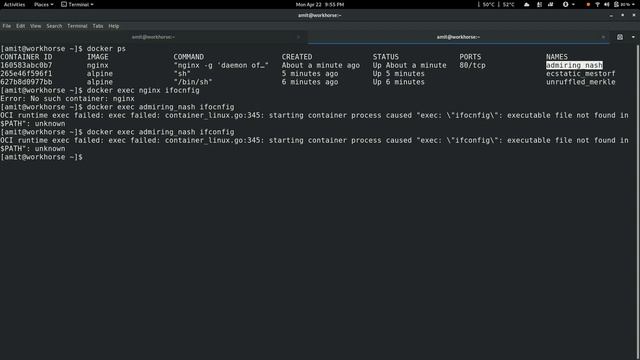Click container ID 160583abc0b7

pyautogui.click(x=26, y=65)
